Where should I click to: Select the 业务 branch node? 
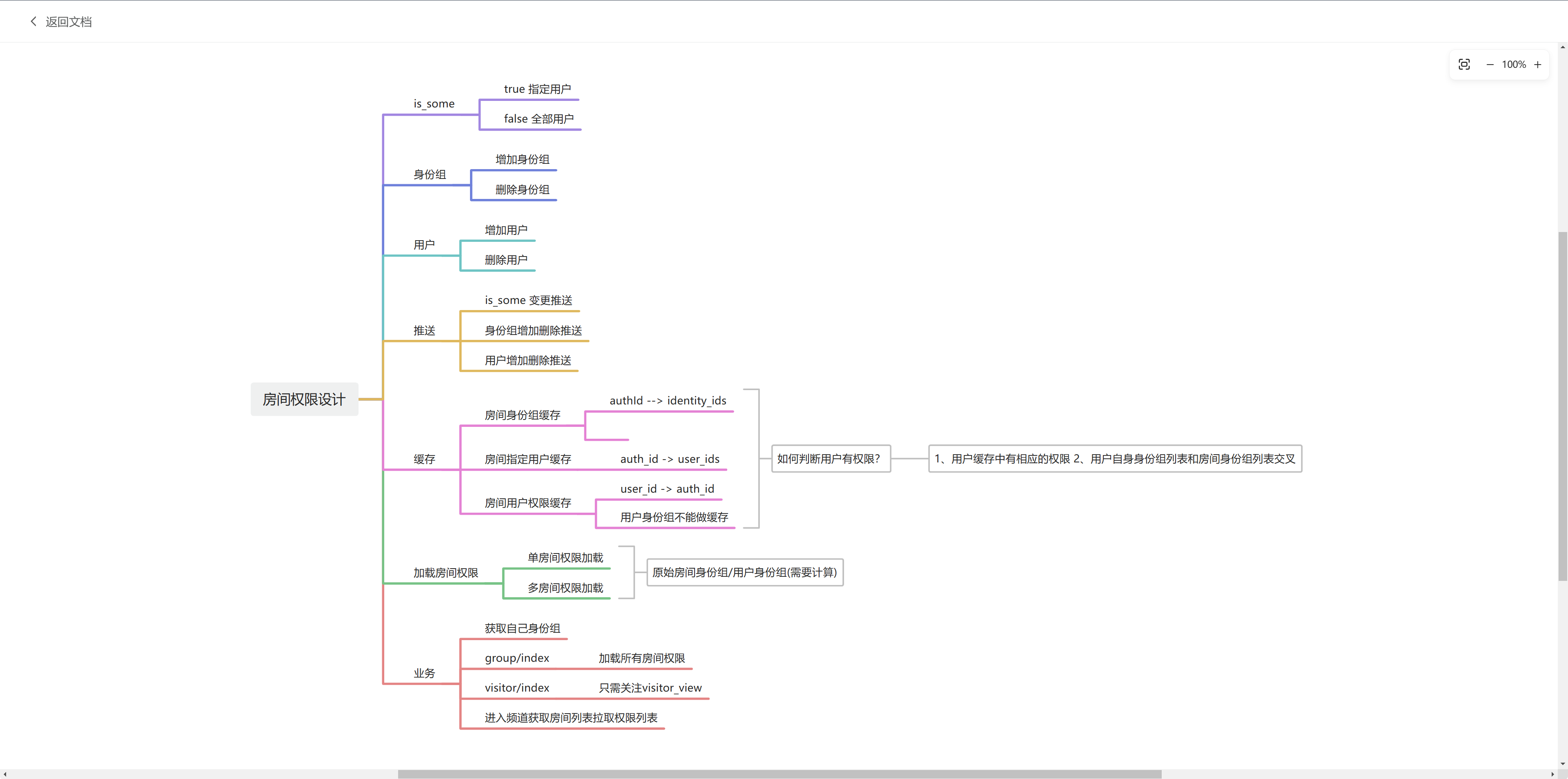424,673
